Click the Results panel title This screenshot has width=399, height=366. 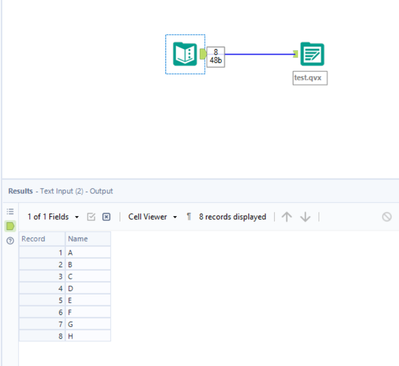point(60,191)
